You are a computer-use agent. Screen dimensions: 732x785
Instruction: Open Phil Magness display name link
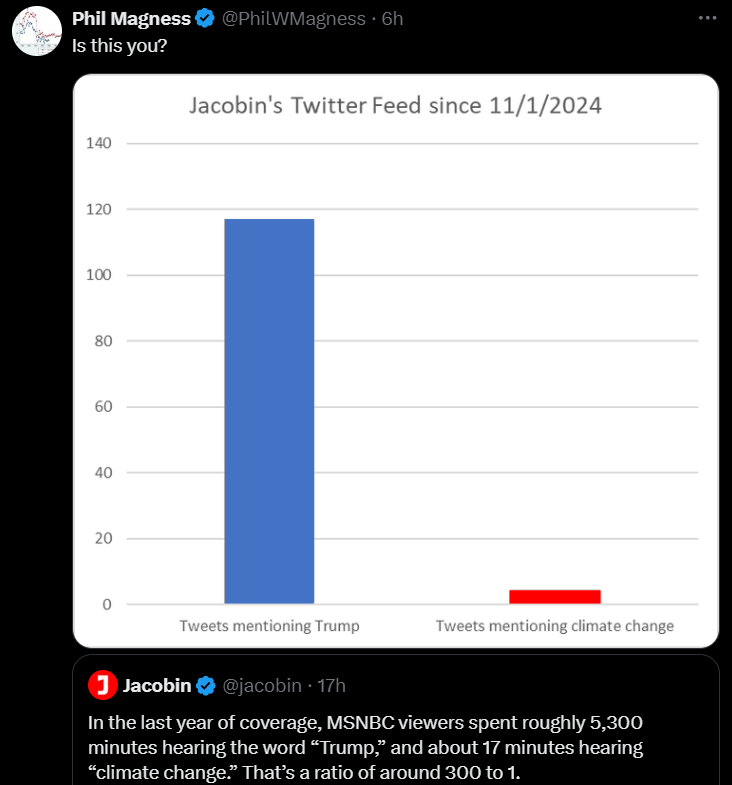pos(131,19)
